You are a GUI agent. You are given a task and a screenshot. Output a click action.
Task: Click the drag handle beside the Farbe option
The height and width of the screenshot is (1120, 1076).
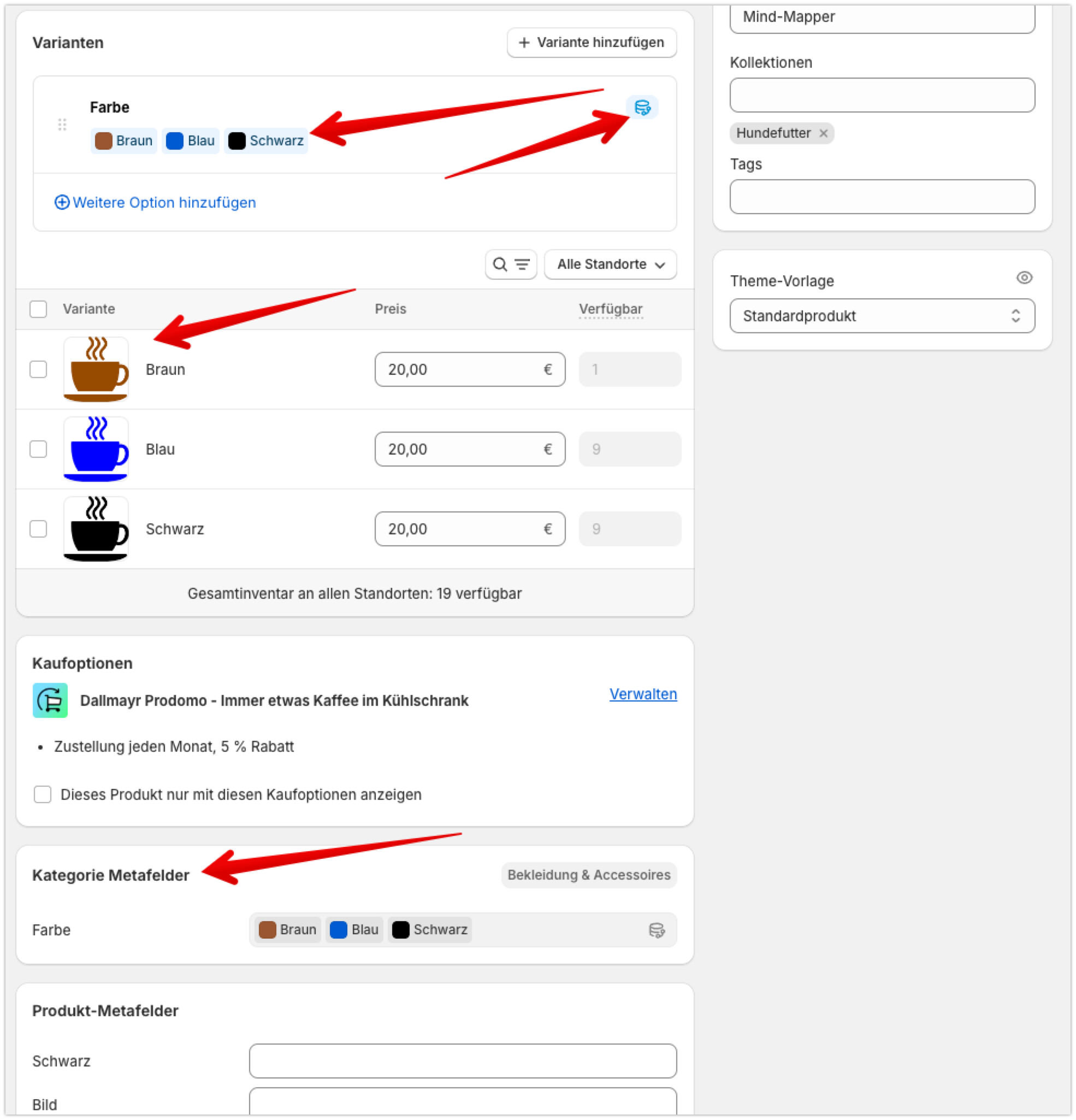pyautogui.click(x=62, y=124)
